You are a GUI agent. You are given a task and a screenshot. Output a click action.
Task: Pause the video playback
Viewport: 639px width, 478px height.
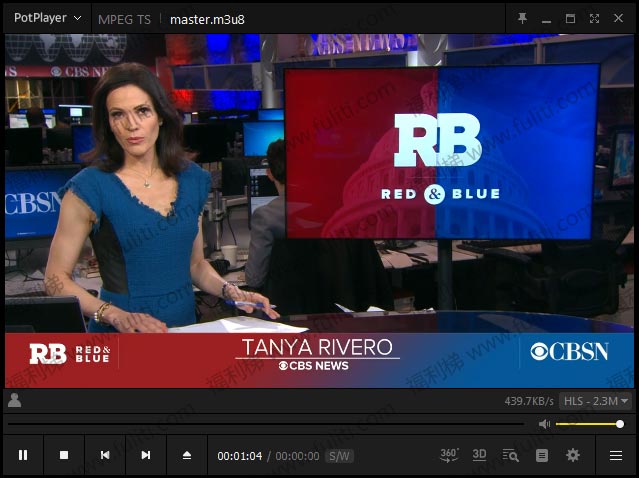point(23,455)
